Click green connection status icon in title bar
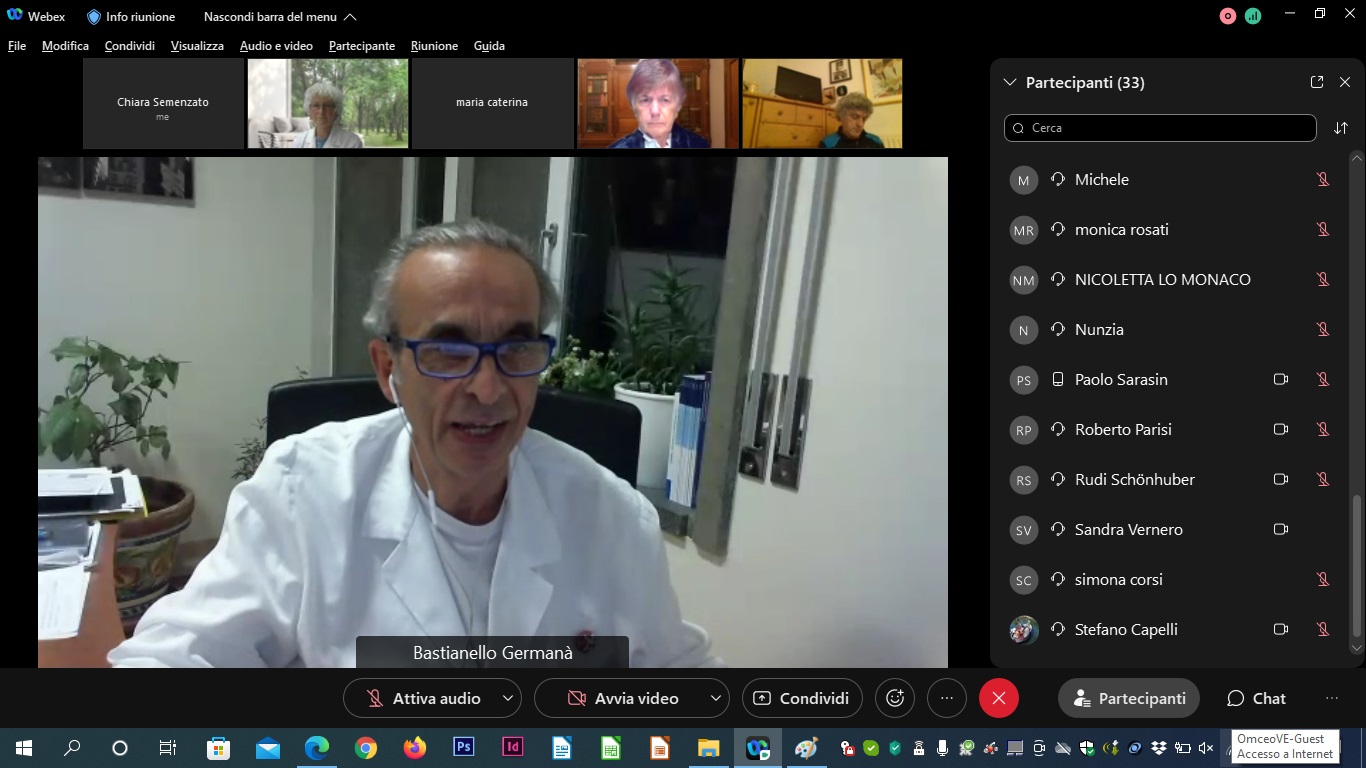Screen dimensions: 1366x768 click(x=1253, y=16)
